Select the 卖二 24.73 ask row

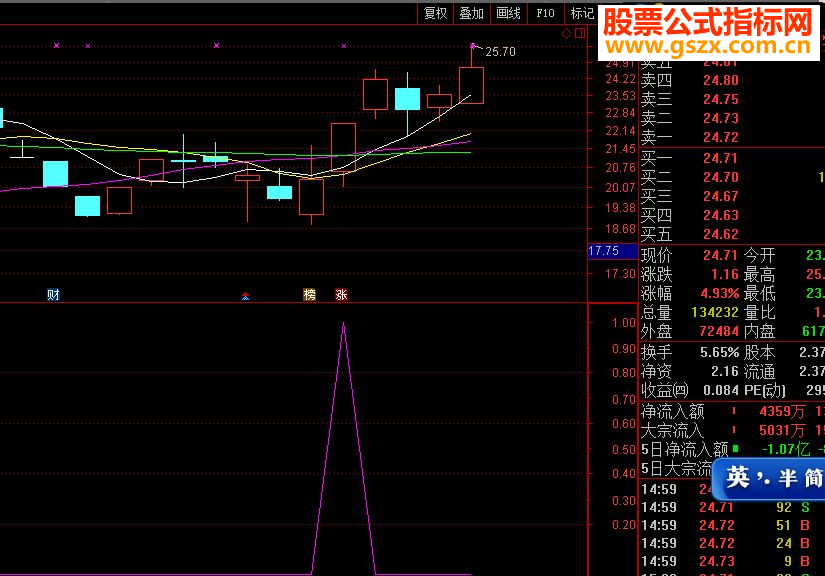(x=732, y=118)
